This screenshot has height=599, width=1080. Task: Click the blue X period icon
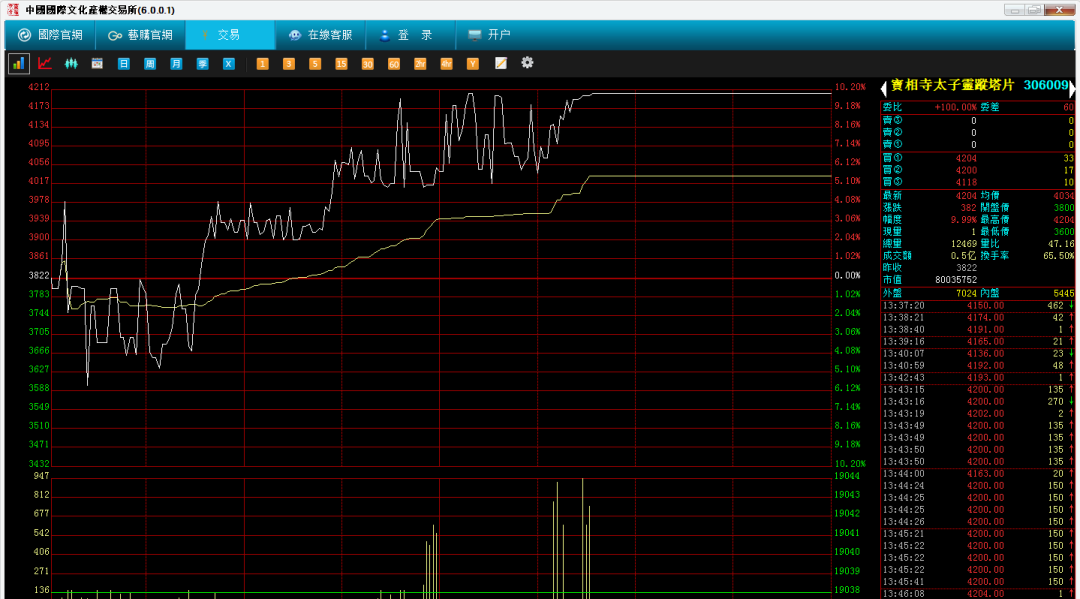coord(229,63)
